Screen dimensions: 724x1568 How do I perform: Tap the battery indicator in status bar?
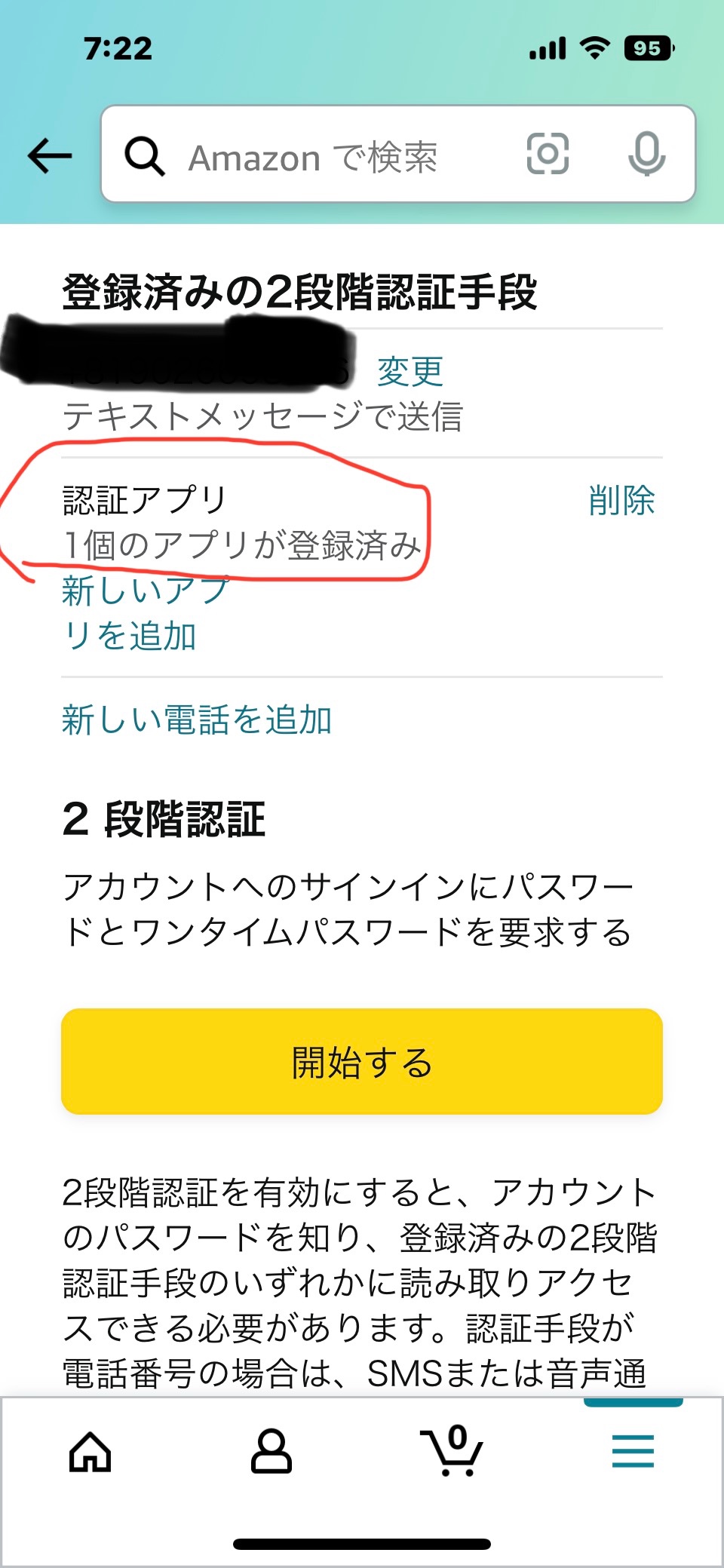pyautogui.click(x=649, y=49)
